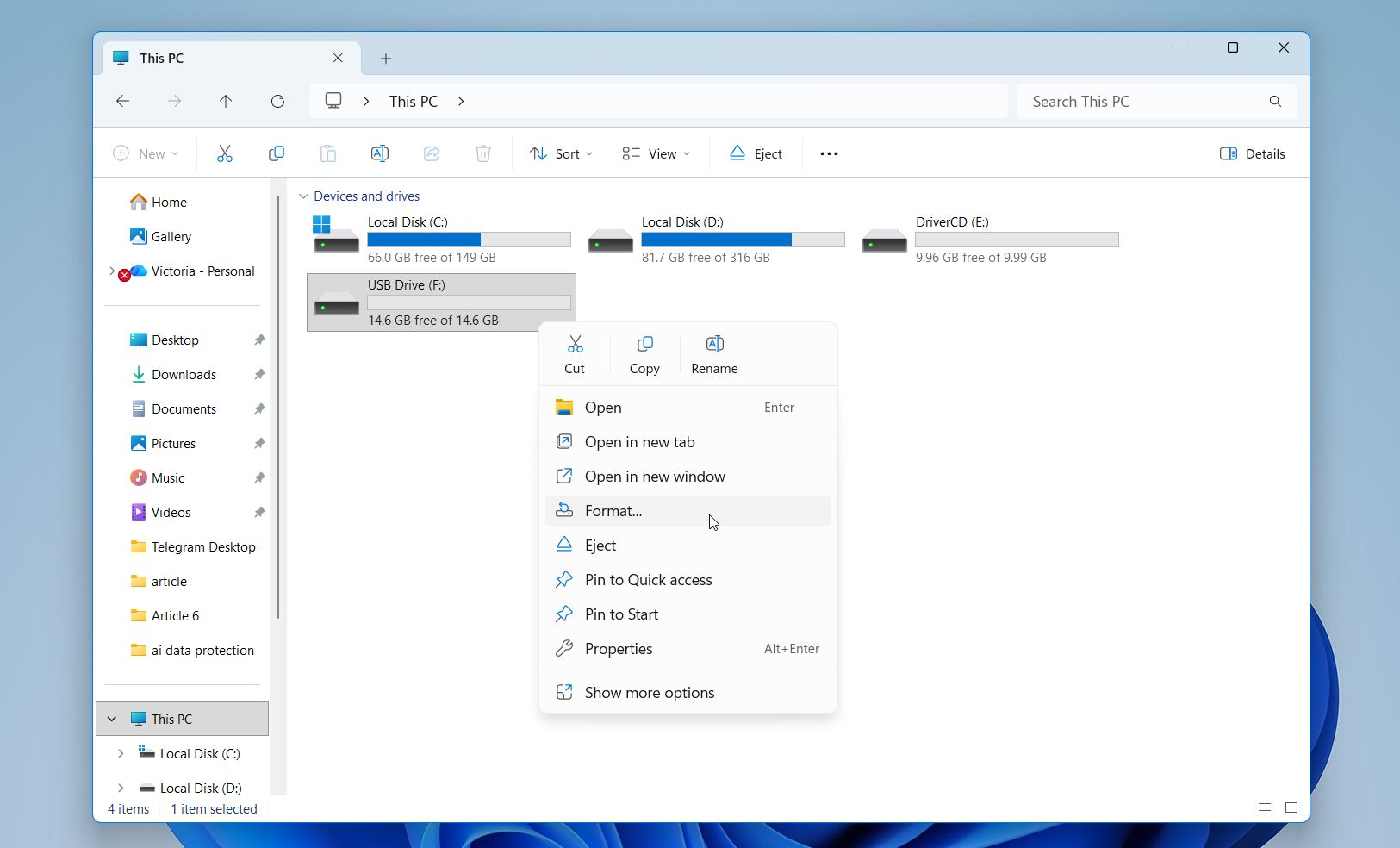Unpin Desktop using its pin icon
This screenshot has height=848, width=1400.
click(259, 340)
